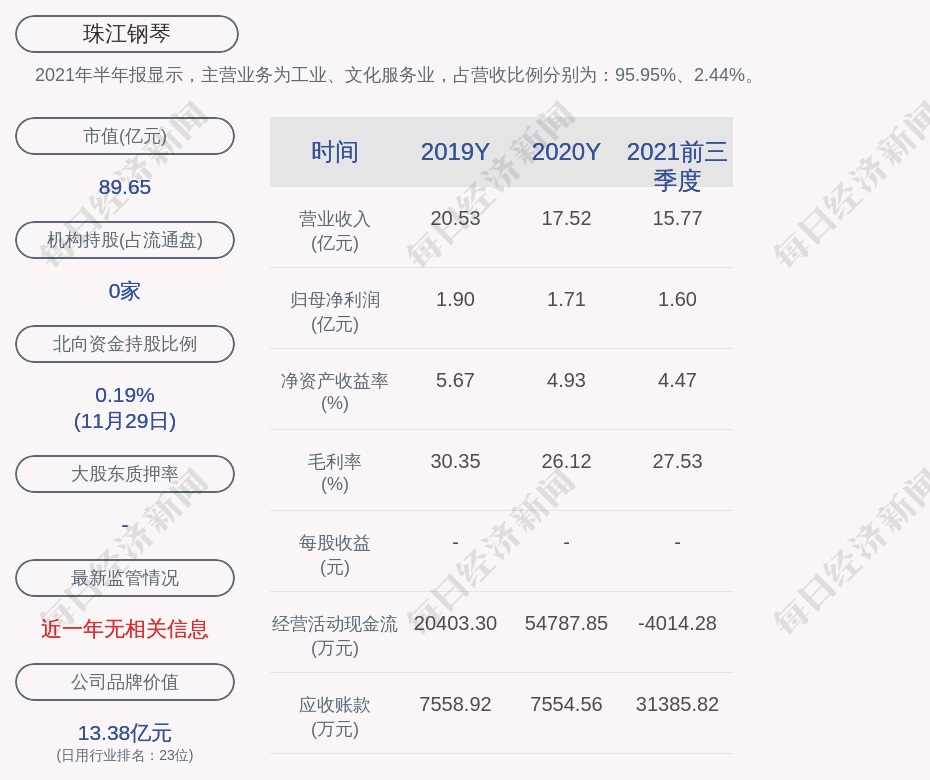This screenshot has height=780, width=930.
Task: Click ROE value 5.67
Action: pyautogui.click(x=456, y=380)
